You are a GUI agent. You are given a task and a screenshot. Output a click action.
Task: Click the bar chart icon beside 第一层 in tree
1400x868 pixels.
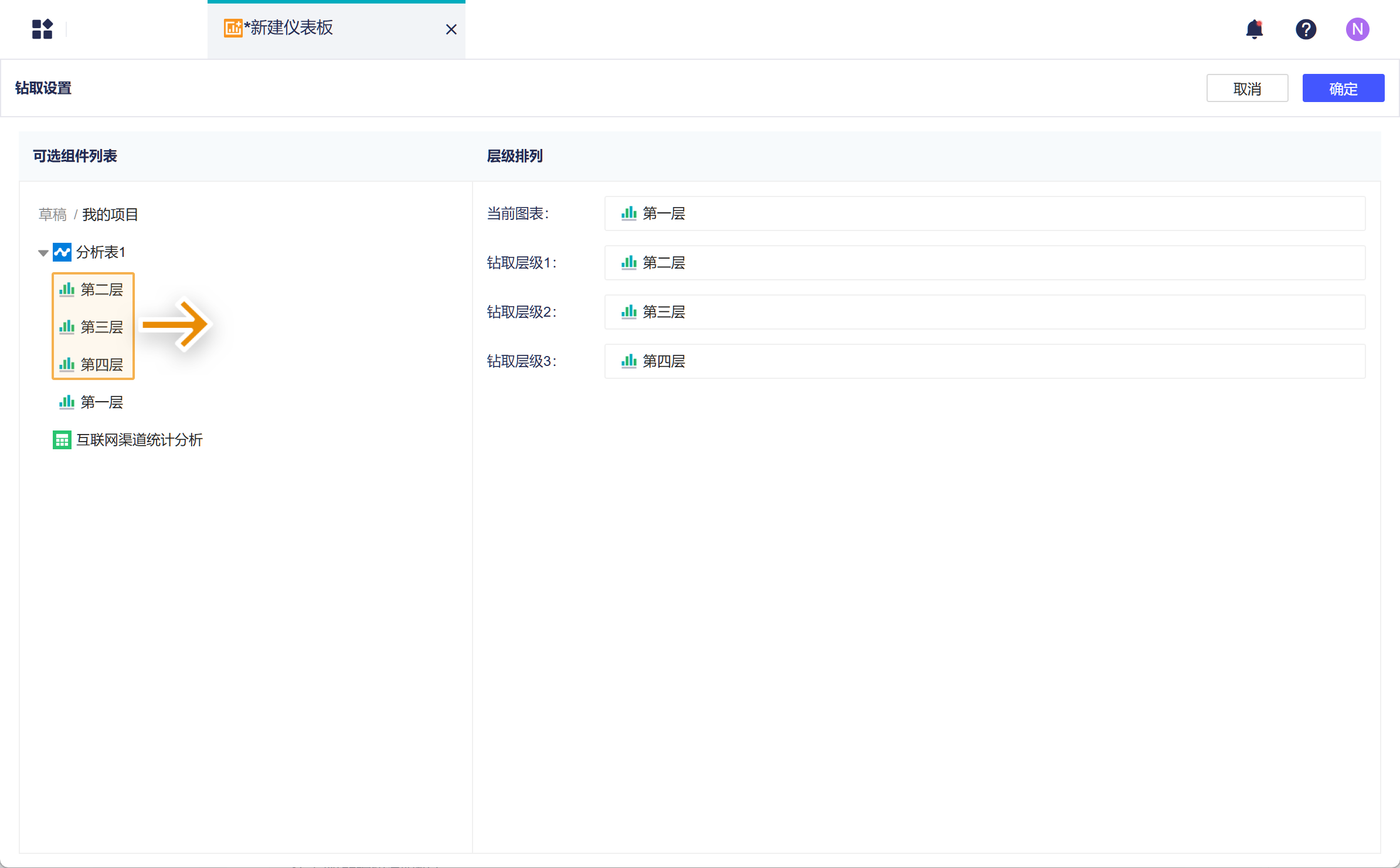(67, 402)
